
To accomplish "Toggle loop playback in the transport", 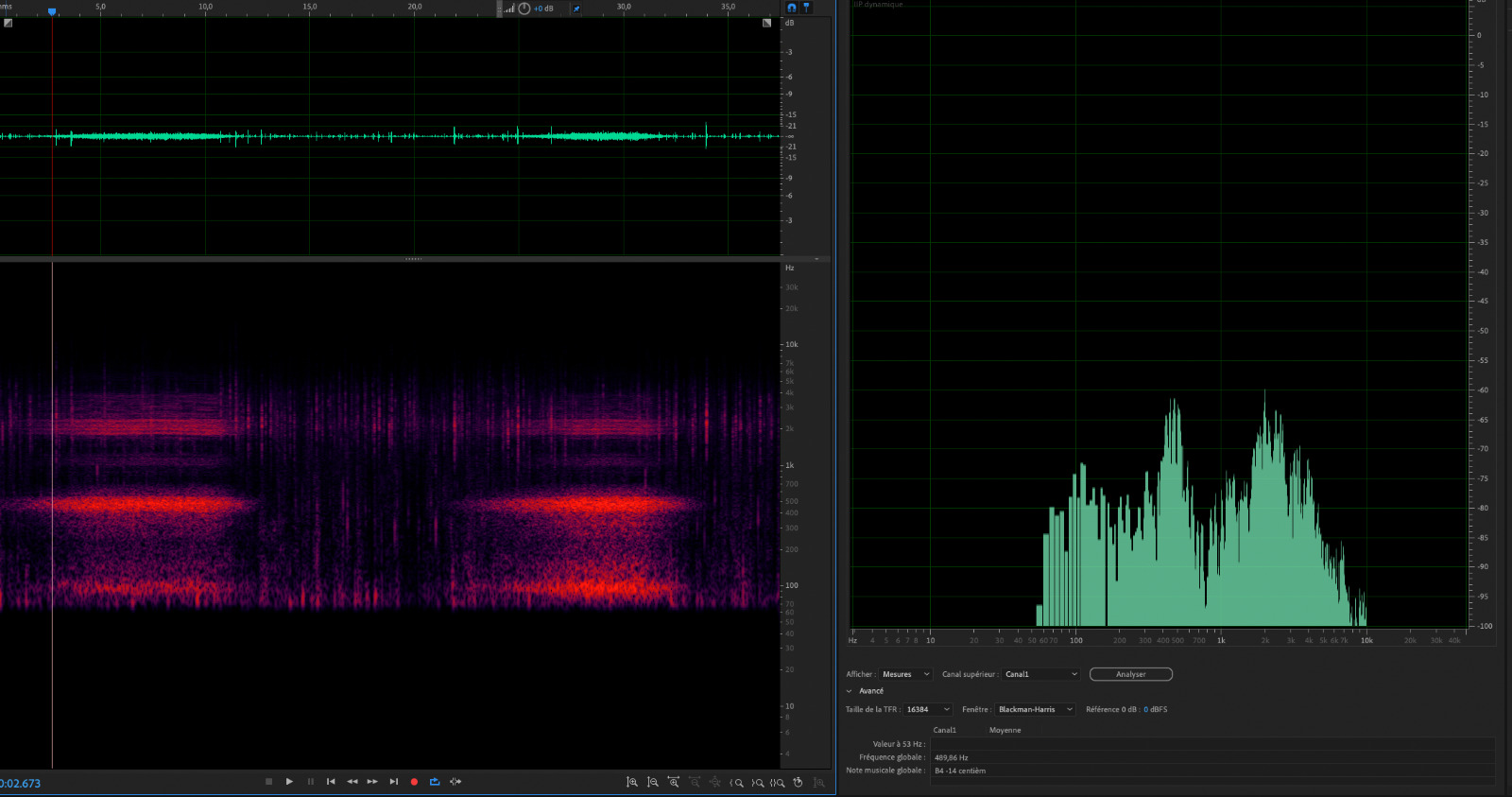I will click(x=435, y=782).
